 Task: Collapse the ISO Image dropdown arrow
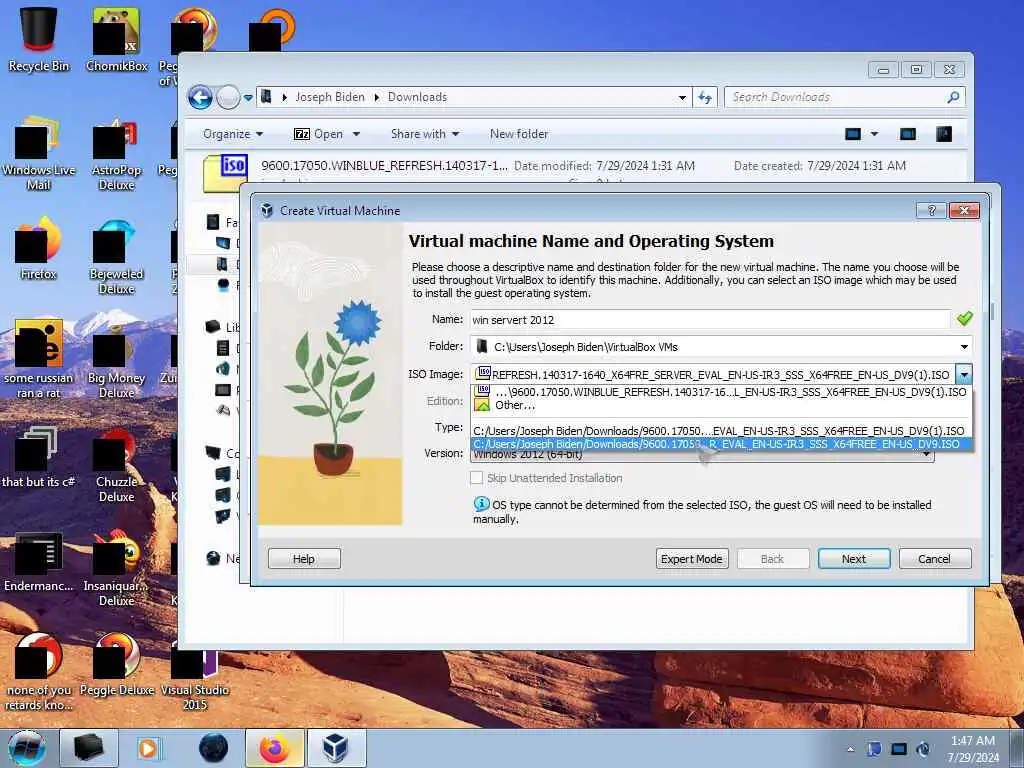click(x=964, y=374)
